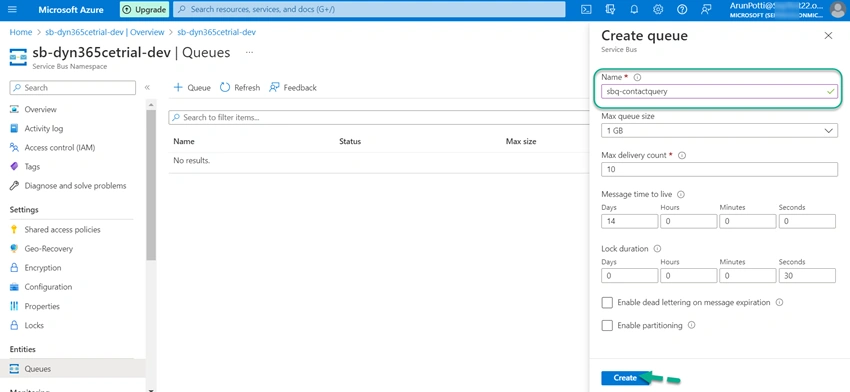Collapse the sidebar with the double chevron
The width and height of the screenshot is (850, 392).
click(x=147, y=88)
